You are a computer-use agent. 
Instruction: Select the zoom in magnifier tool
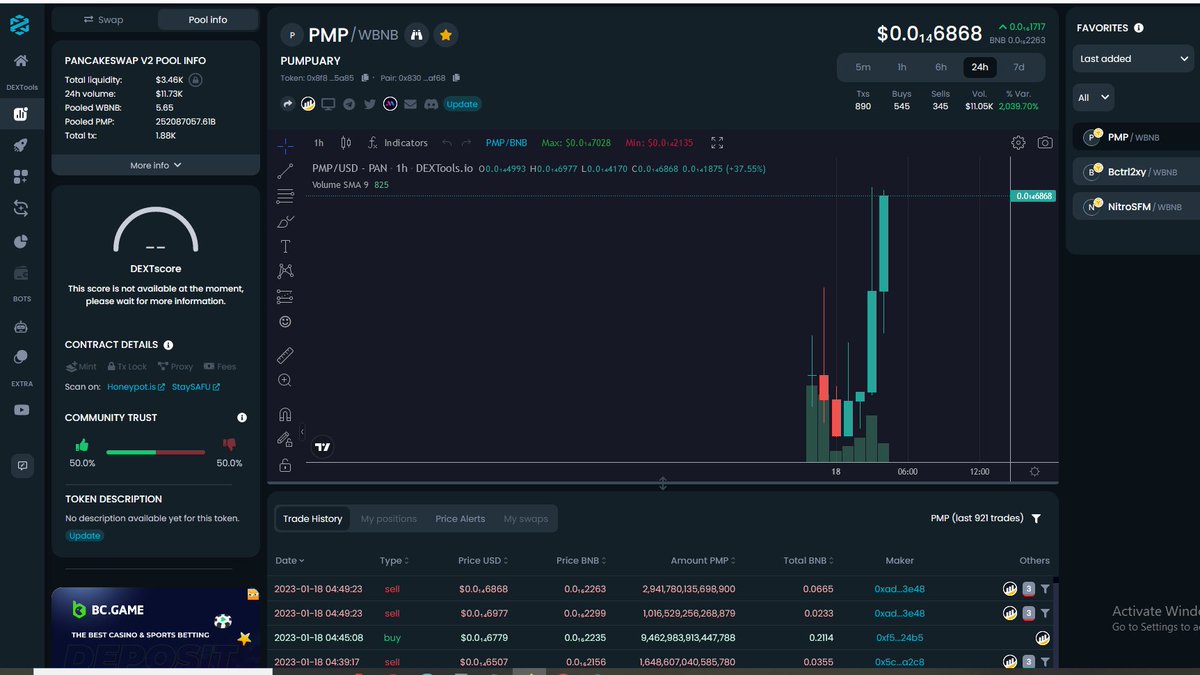(285, 381)
